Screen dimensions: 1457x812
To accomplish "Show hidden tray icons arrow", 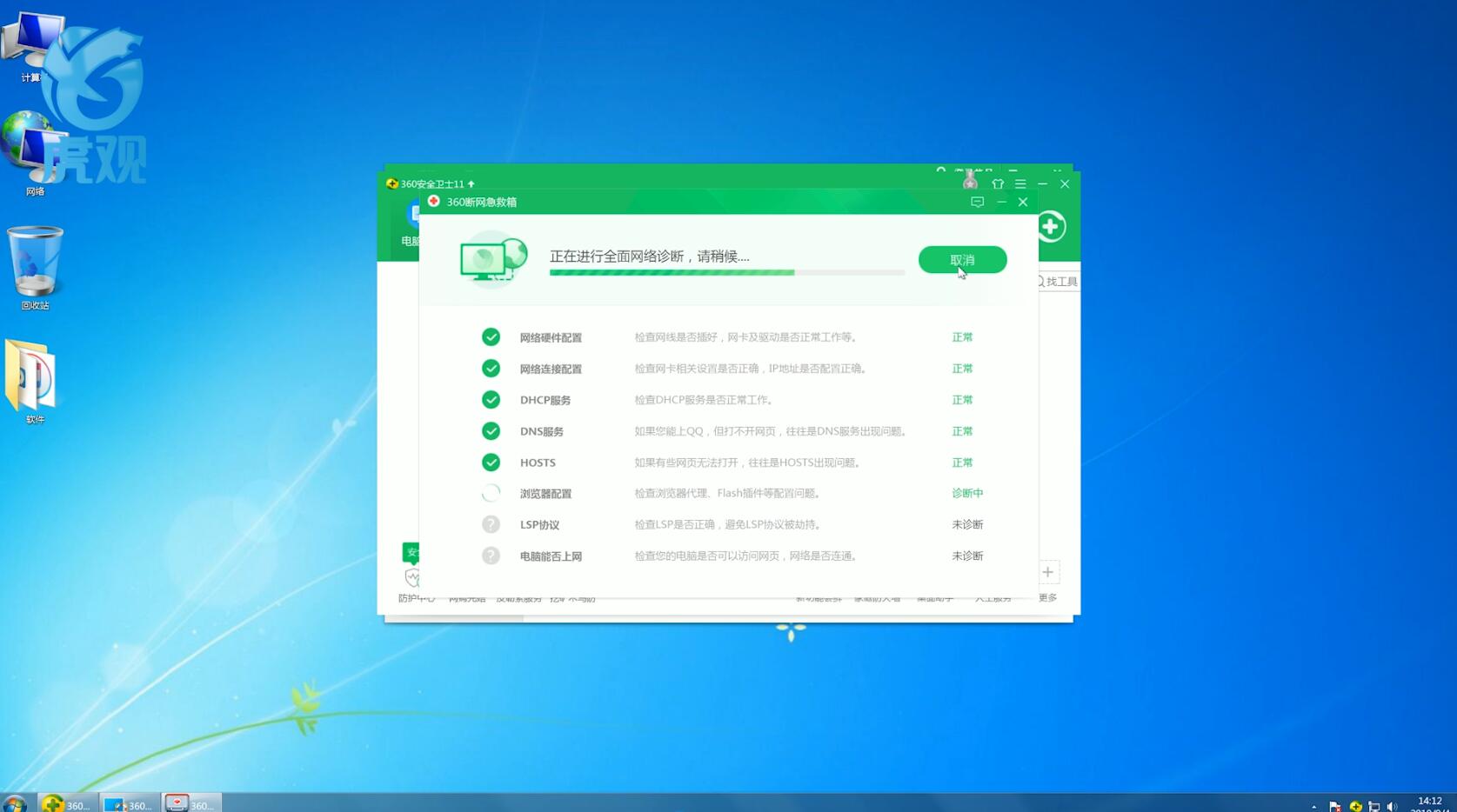I will click(1314, 807).
